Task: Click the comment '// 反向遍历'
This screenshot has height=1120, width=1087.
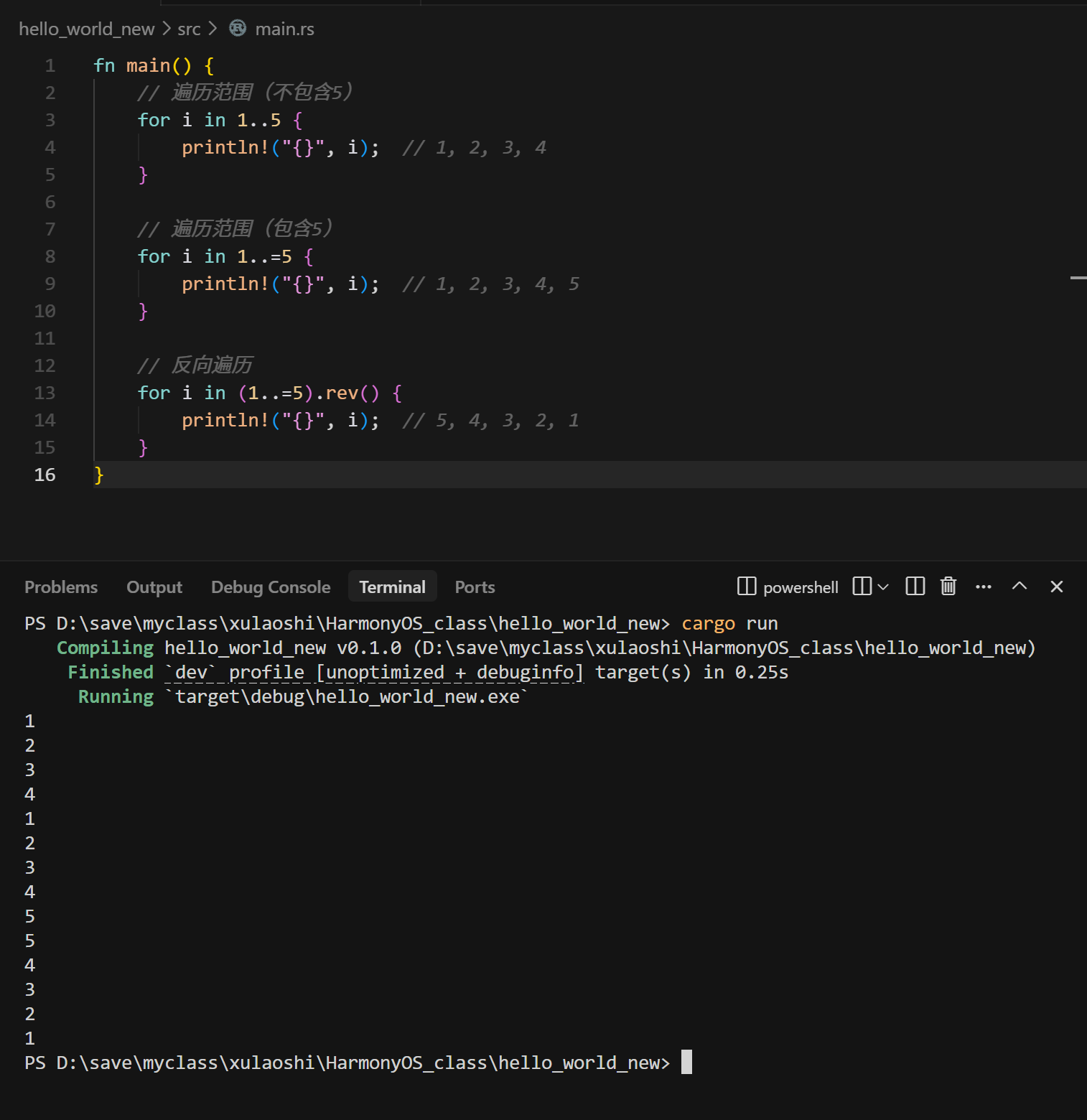Action: tap(195, 365)
